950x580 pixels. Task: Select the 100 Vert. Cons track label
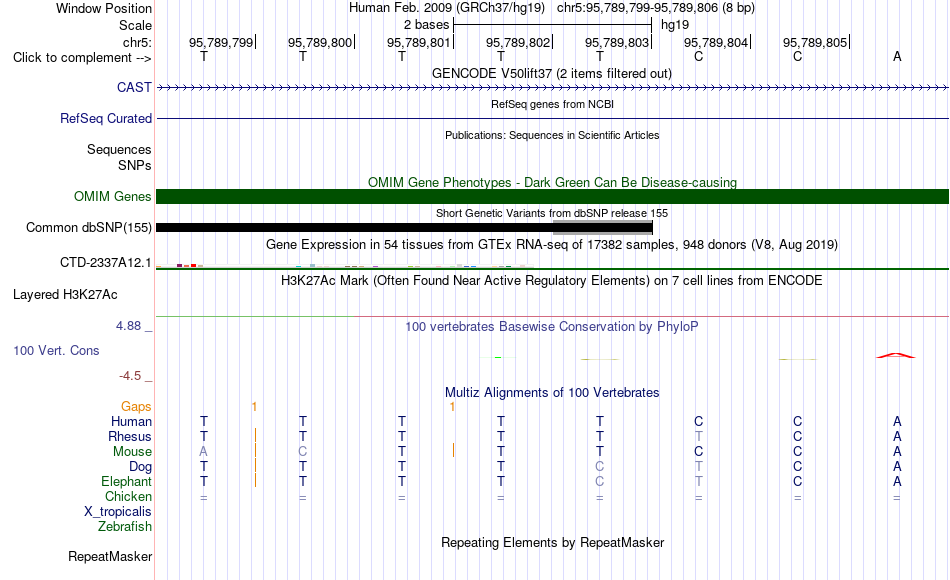56,350
